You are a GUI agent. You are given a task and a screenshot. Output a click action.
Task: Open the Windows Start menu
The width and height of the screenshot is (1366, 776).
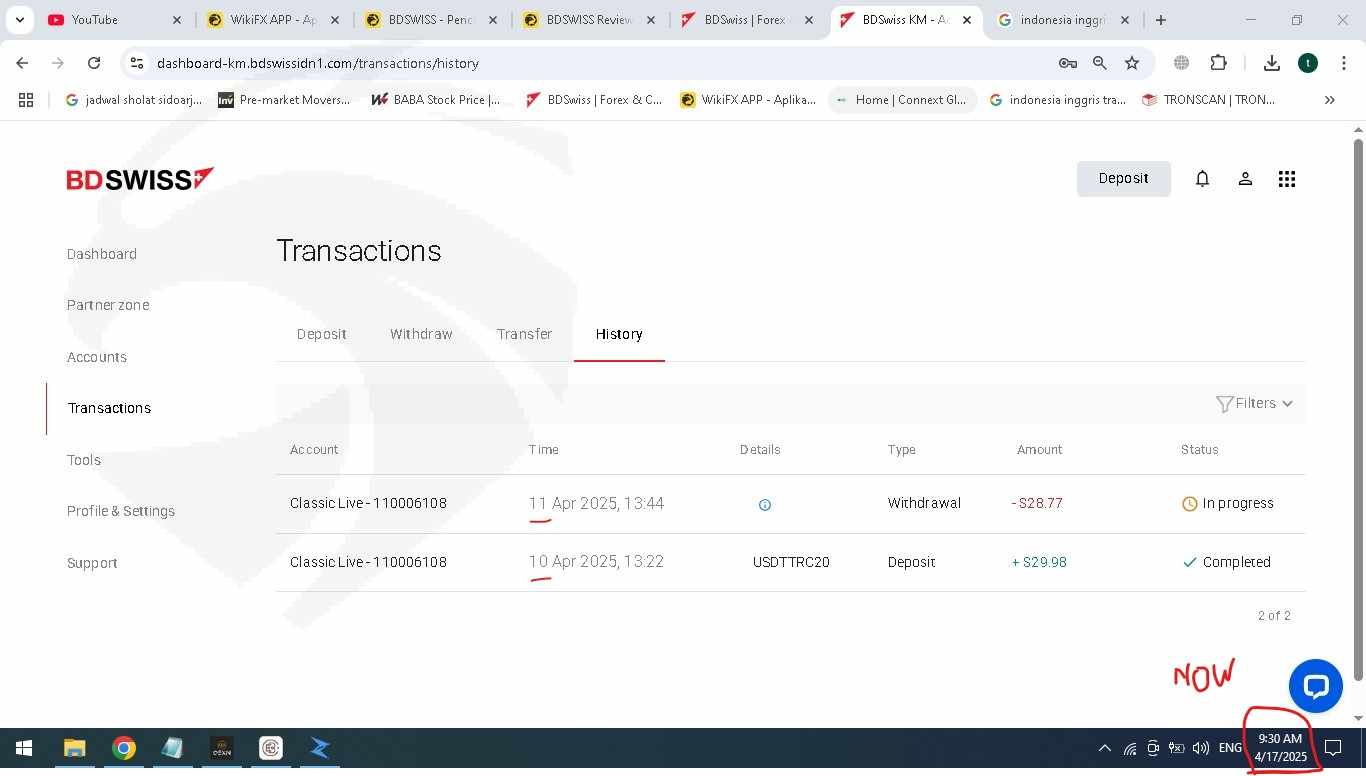point(24,748)
